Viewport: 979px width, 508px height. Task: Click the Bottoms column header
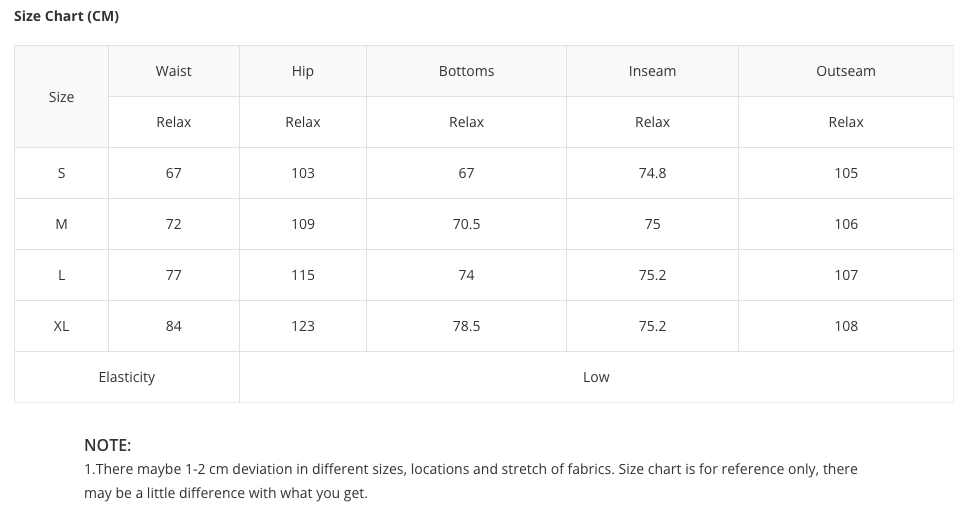pos(466,71)
